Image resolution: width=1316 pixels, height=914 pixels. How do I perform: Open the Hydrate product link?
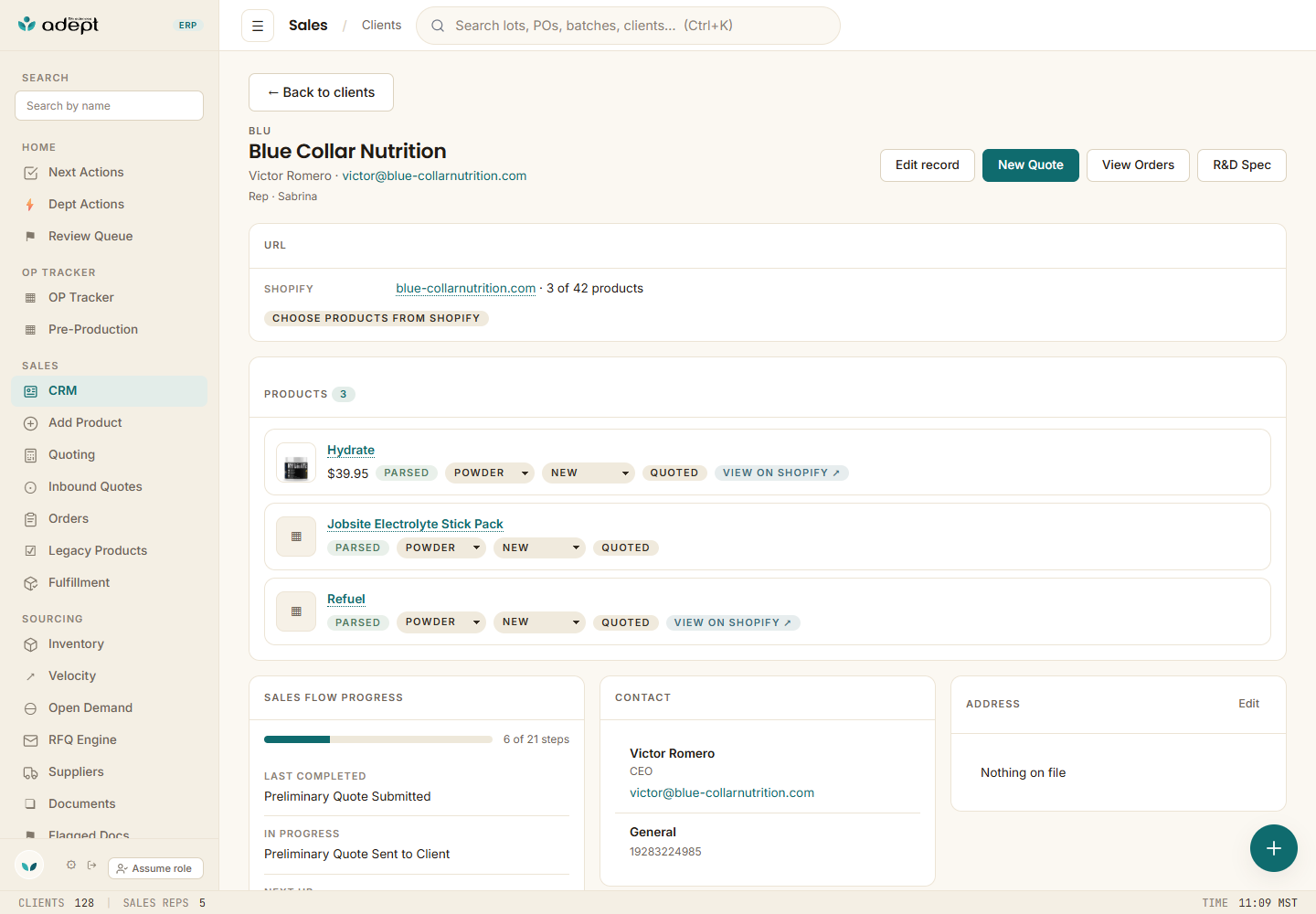point(351,451)
